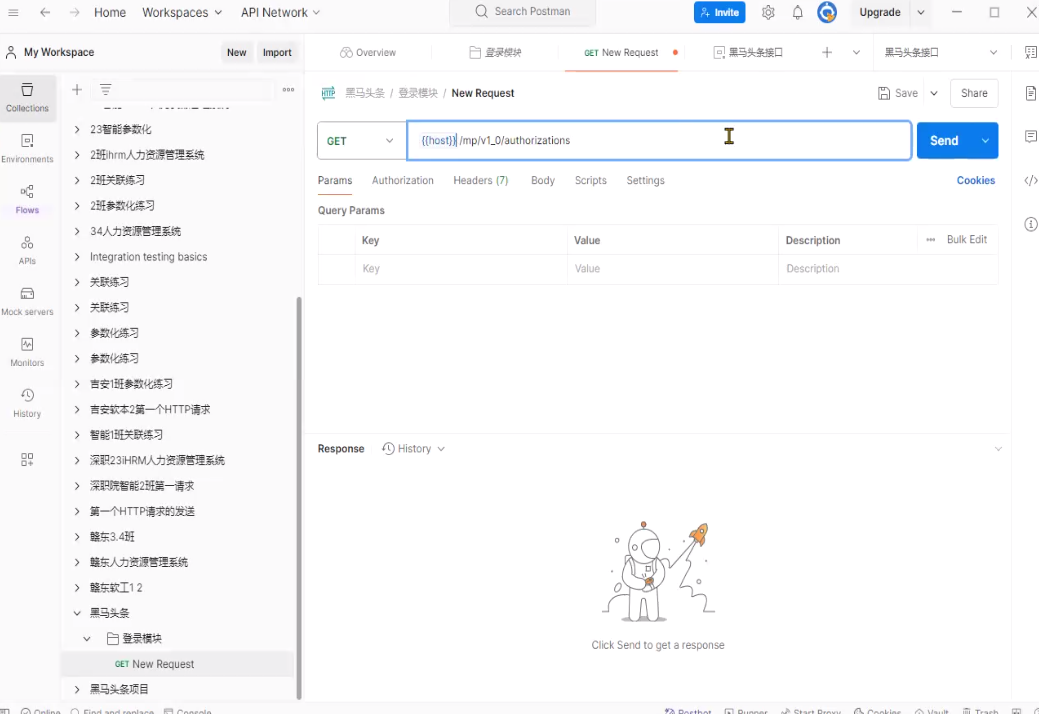Open the Collections sidebar tab
Image resolution: width=1039 pixels, height=714 pixels.
(27, 97)
